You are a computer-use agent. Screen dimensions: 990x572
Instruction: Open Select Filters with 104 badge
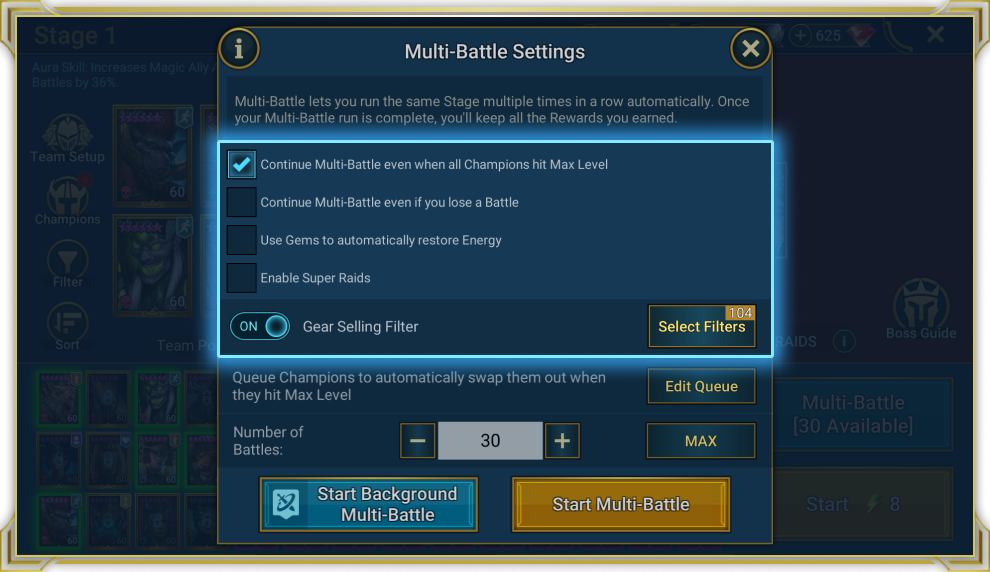(701, 326)
